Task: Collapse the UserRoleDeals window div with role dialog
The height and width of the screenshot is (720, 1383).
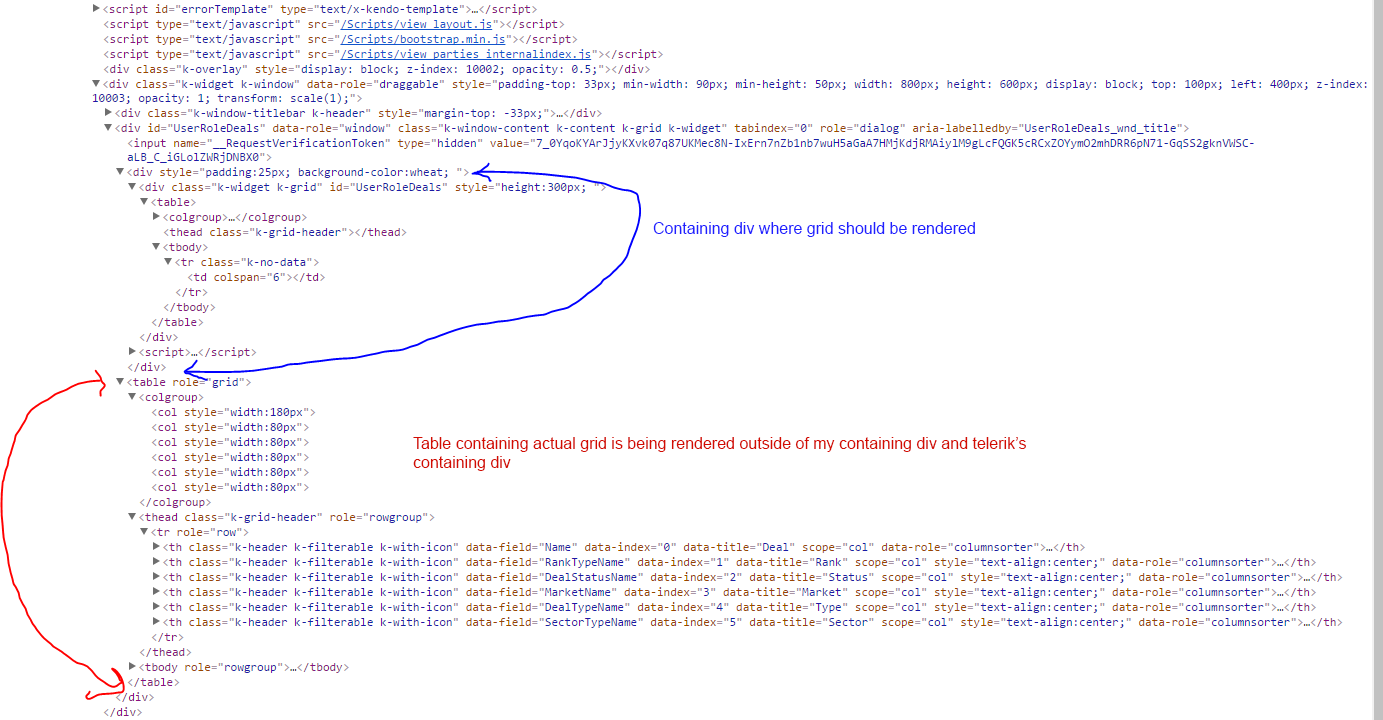Action: (108, 128)
